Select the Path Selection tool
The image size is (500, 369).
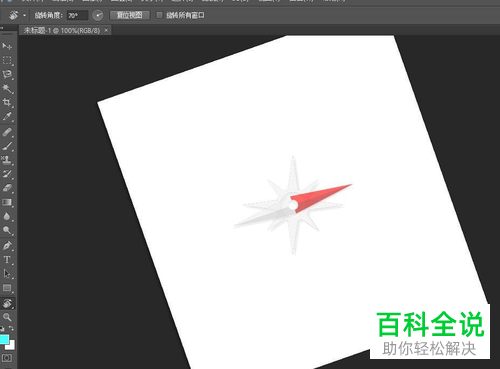[x=7, y=274]
